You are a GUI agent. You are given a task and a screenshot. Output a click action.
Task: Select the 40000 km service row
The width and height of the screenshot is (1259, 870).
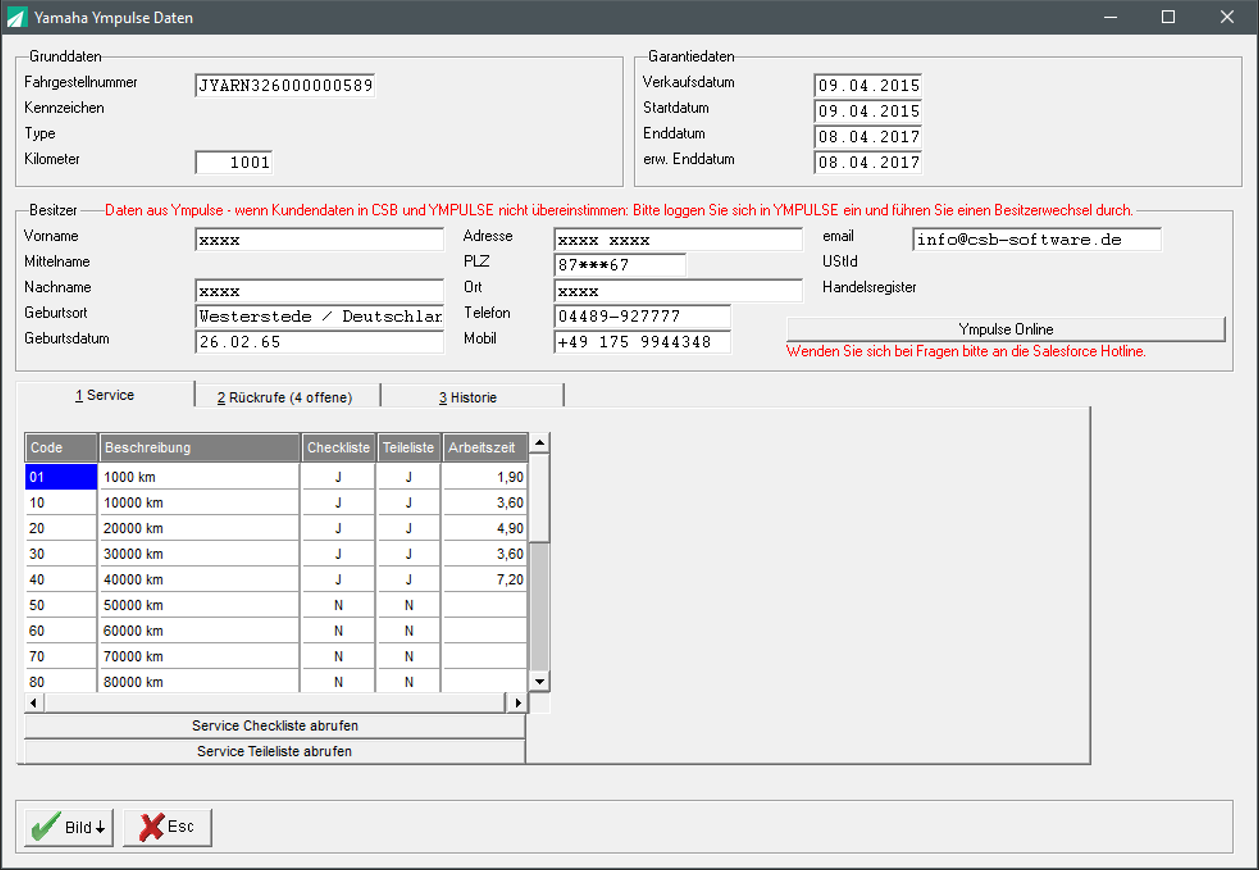point(276,580)
